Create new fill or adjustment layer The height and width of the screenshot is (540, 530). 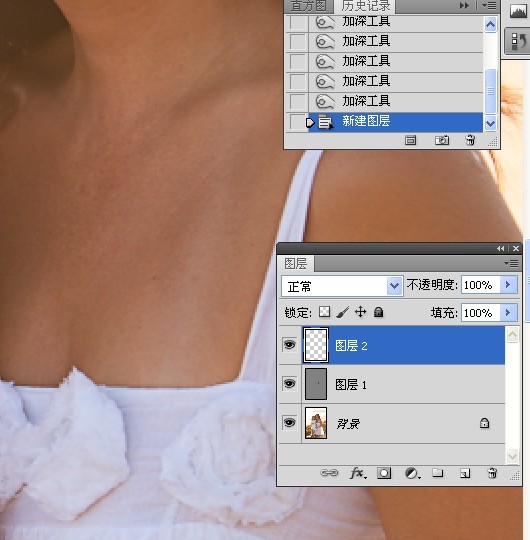pos(412,474)
